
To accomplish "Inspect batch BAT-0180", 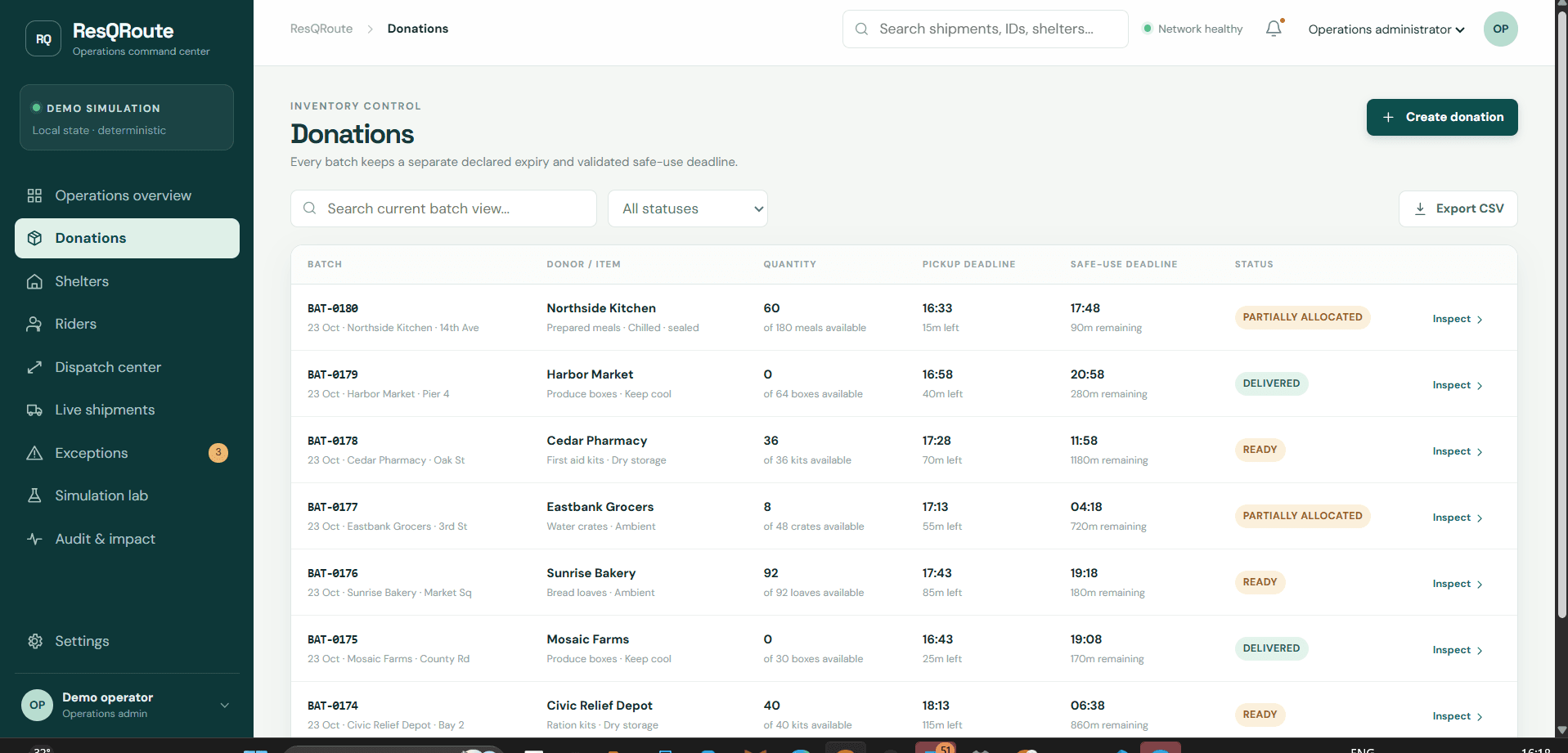I will 1458,319.
